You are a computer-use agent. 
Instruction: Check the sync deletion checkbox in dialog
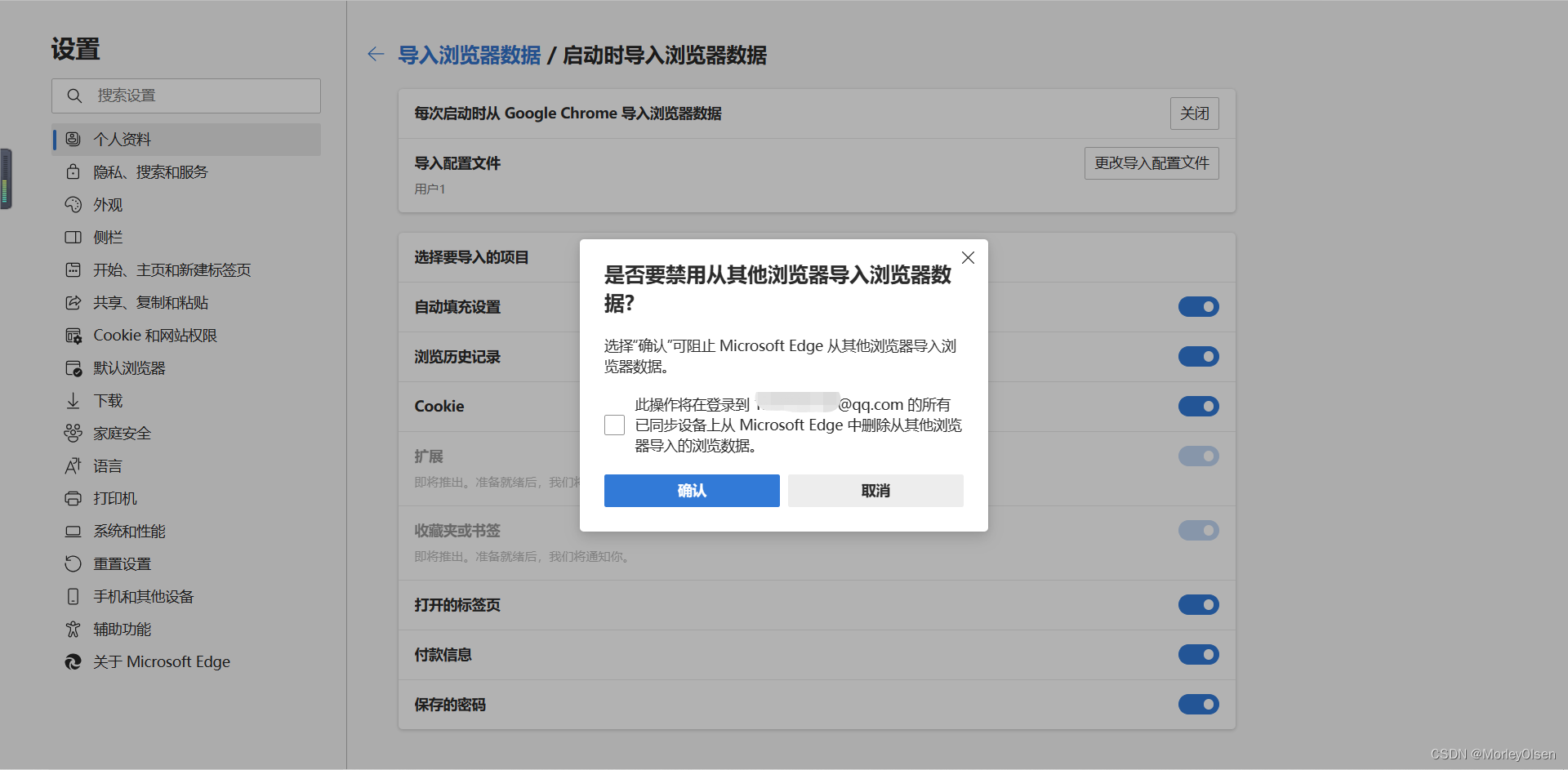click(614, 425)
